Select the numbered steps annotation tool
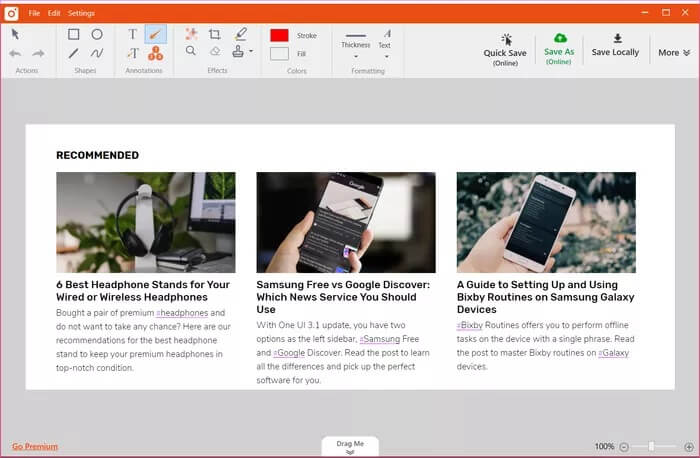The width and height of the screenshot is (700, 458). (155, 53)
